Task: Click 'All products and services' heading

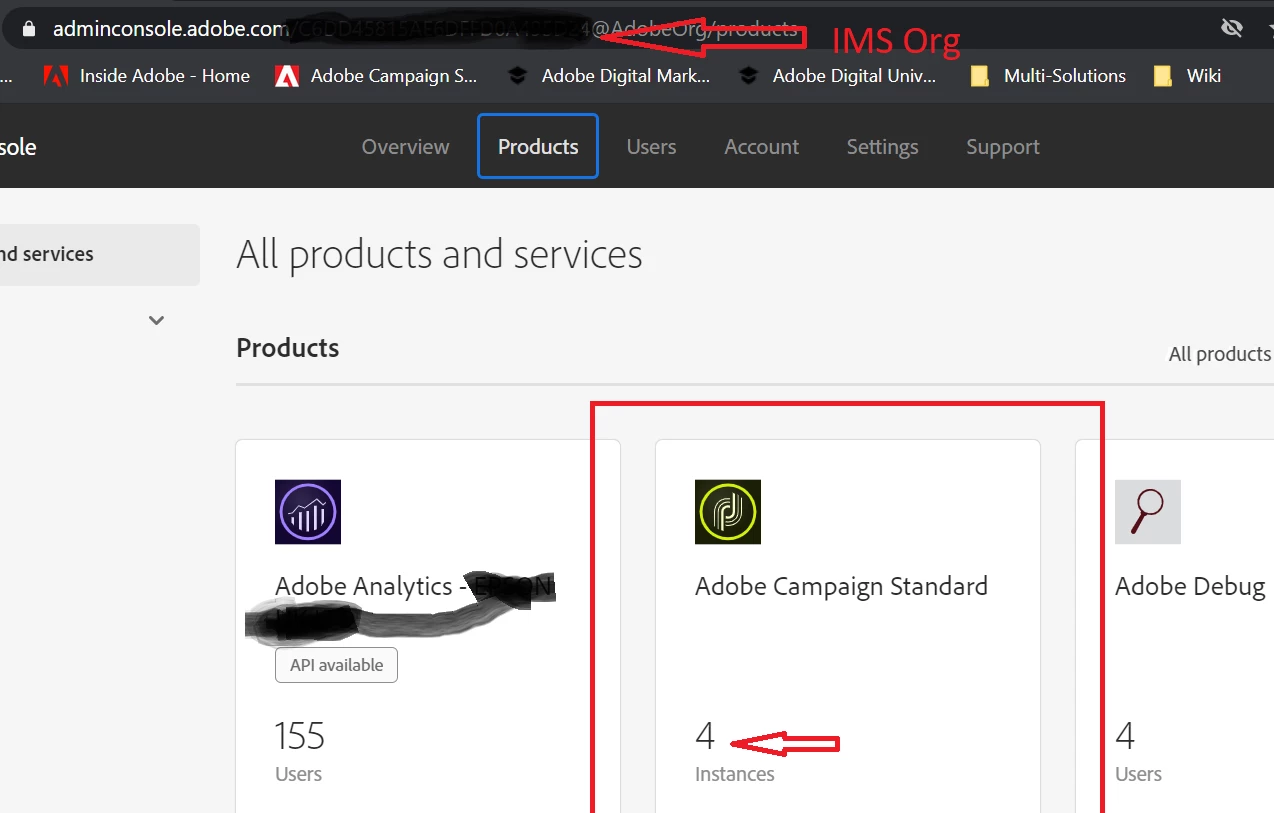Action: 439,255
